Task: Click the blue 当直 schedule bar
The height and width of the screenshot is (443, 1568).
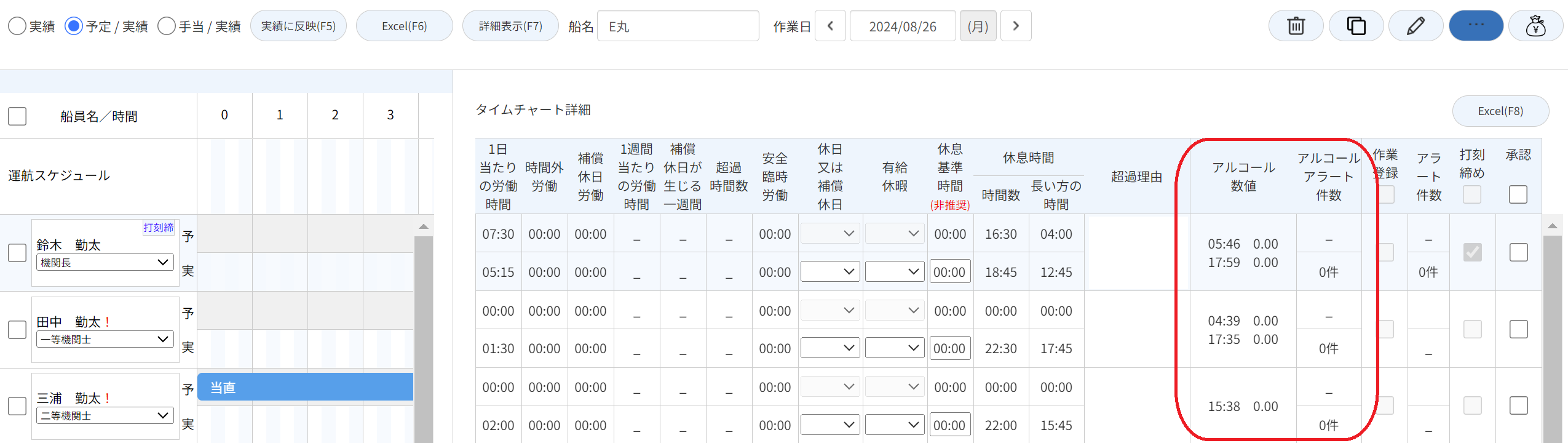Action: tap(305, 387)
